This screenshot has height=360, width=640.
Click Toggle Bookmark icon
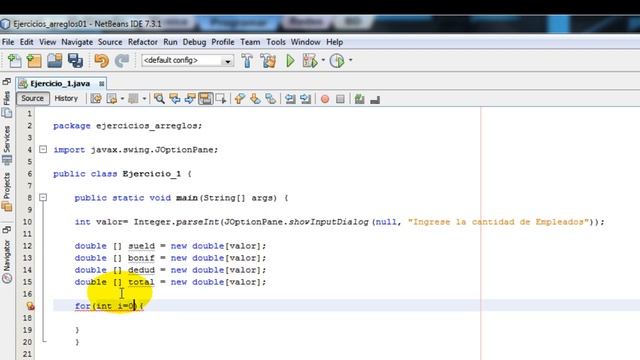click(270, 98)
